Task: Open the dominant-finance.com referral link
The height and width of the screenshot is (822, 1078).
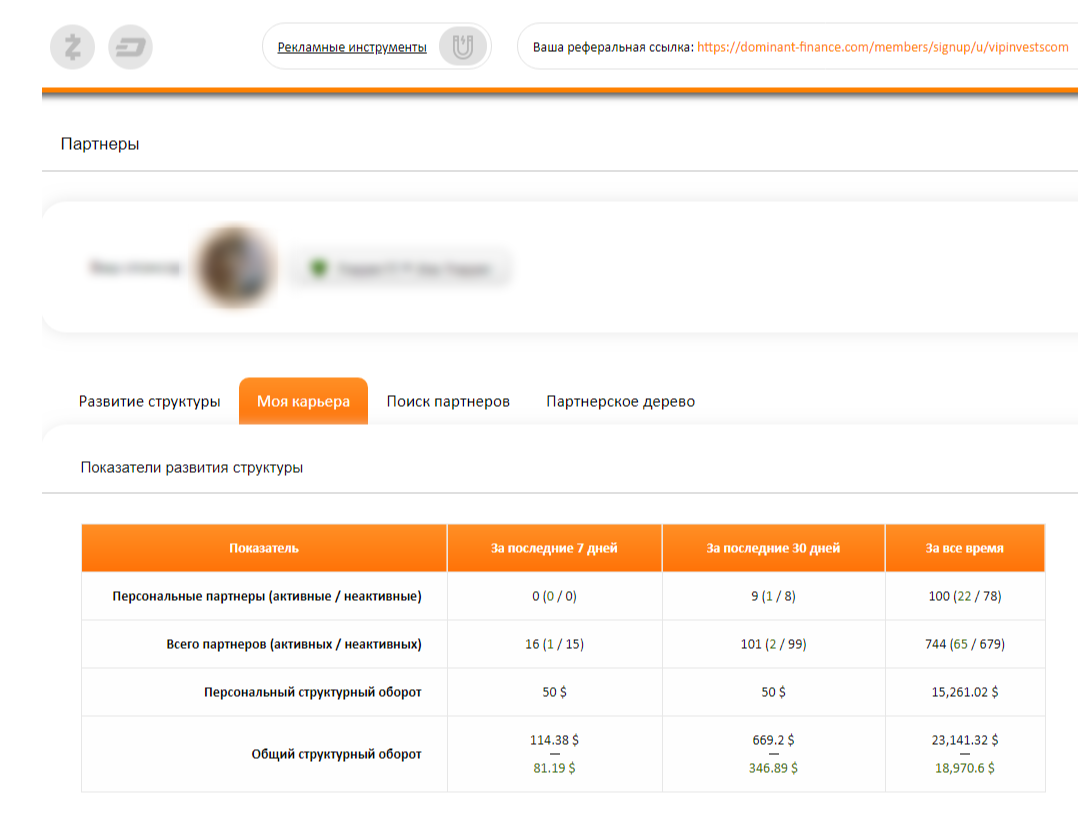Action: [882, 47]
